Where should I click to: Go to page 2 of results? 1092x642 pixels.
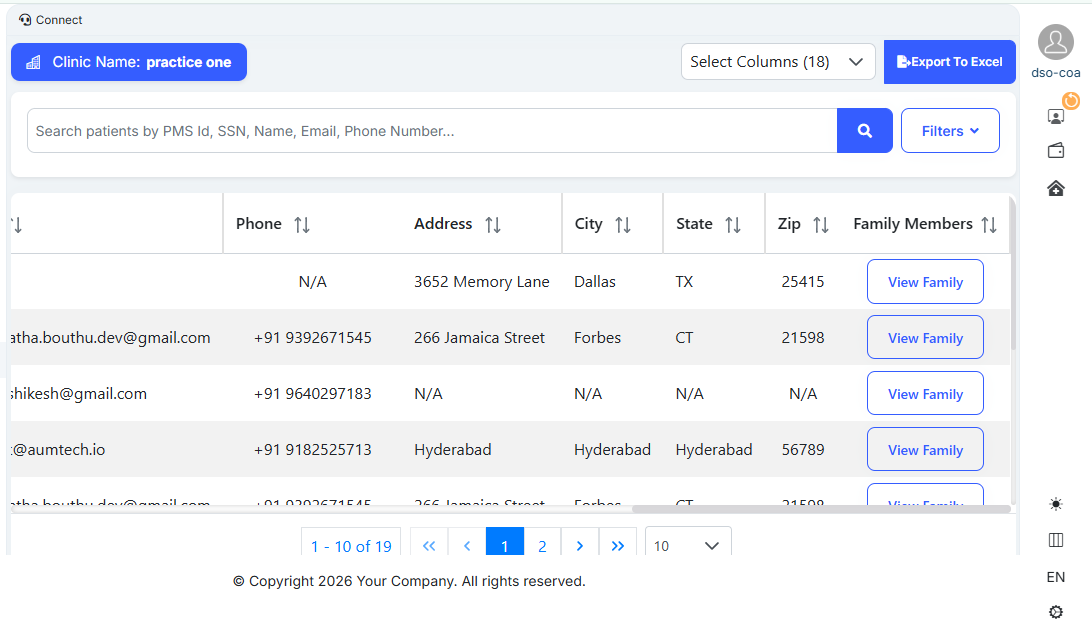click(x=542, y=546)
